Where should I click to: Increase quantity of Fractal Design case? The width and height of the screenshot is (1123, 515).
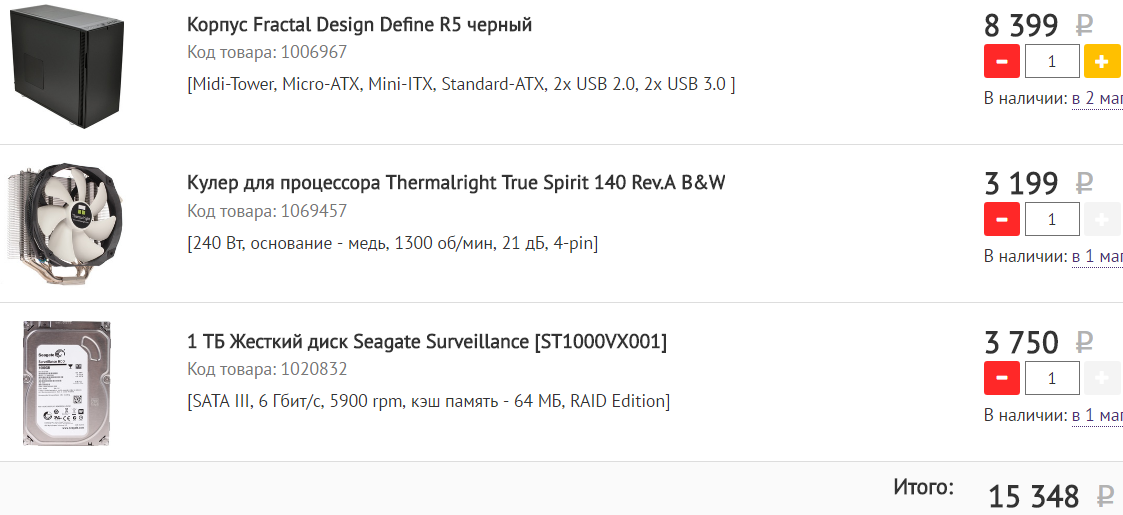(1102, 61)
